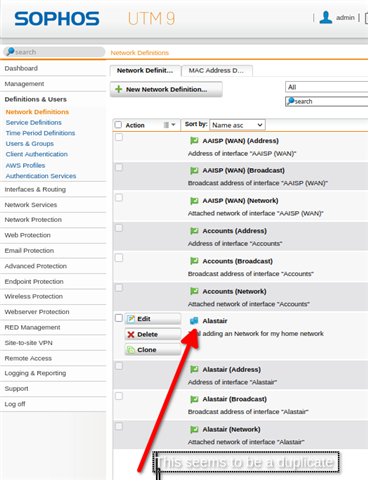This screenshot has height=480, width=368.
Task: Click the interface icon of Alastair (Broadcast)
Action: tap(194, 399)
